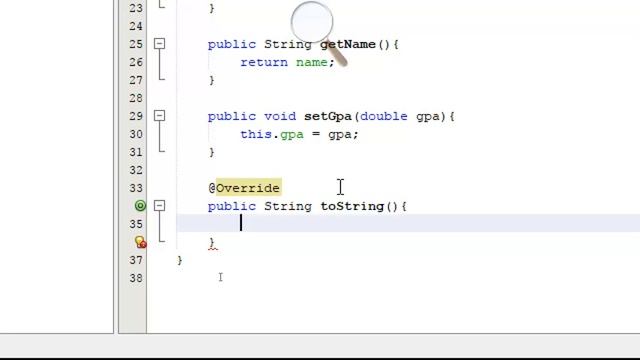This screenshot has width=640, height=360.
Task: Click the class closing brace on line 37
Action: pyautogui.click(x=180, y=260)
